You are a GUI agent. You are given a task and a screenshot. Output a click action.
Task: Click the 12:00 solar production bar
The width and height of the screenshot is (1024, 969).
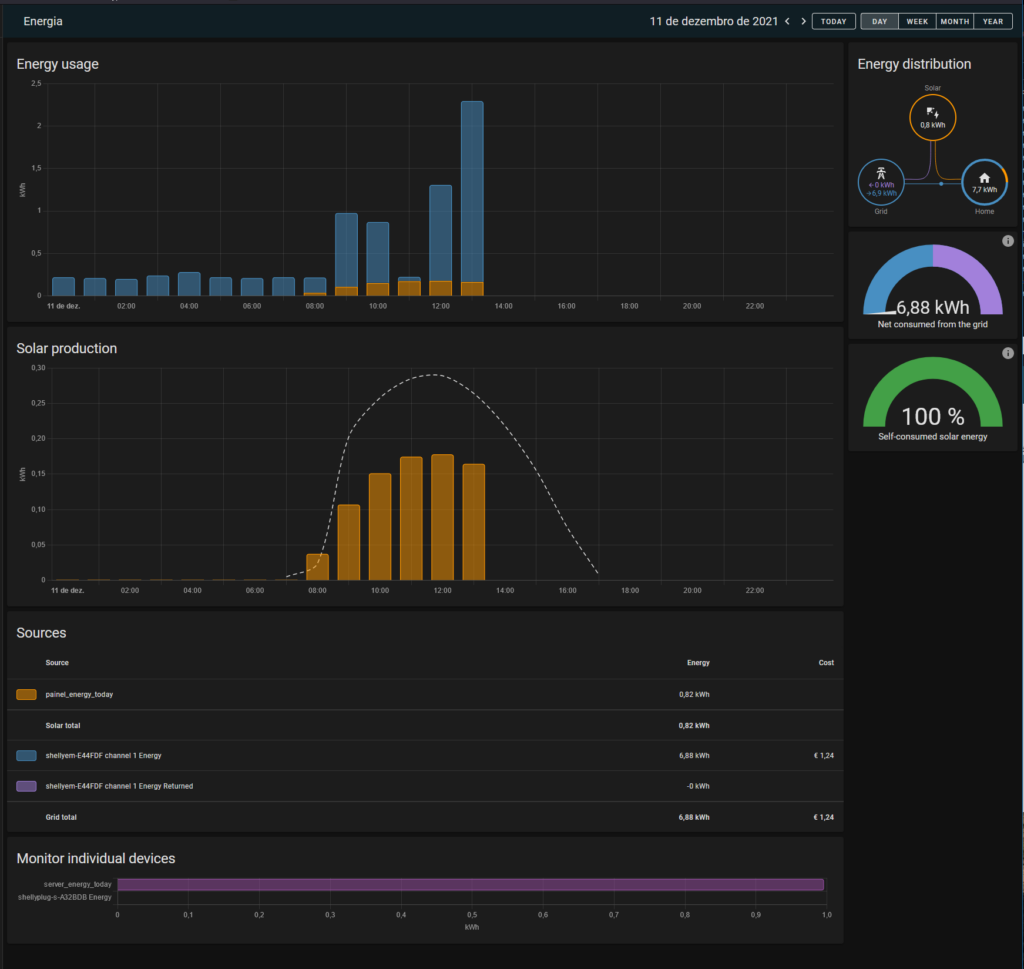point(441,517)
